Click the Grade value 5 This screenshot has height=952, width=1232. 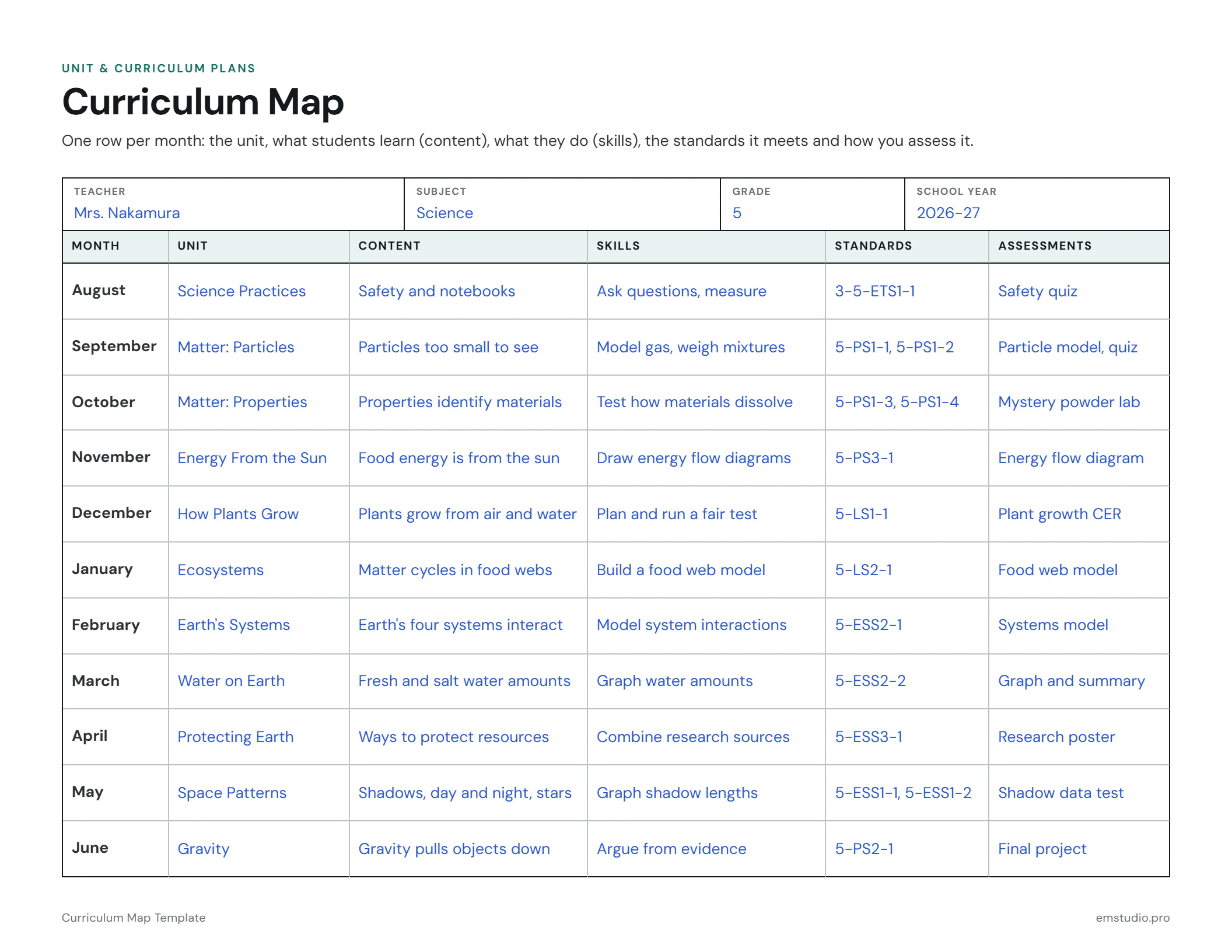point(737,213)
